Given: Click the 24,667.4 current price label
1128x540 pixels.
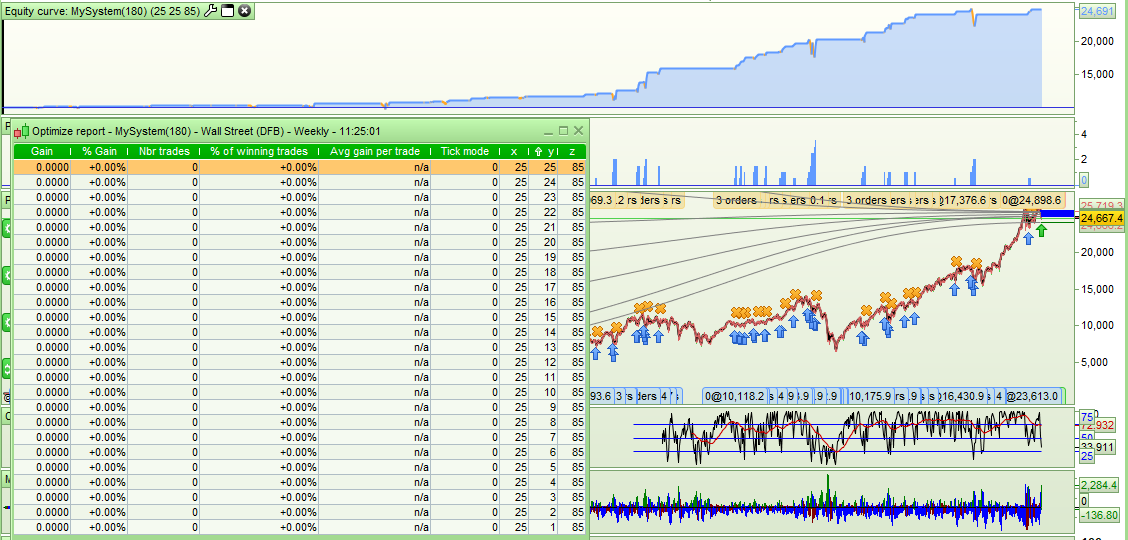Looking at the screenshot, I should (1101, 218).
